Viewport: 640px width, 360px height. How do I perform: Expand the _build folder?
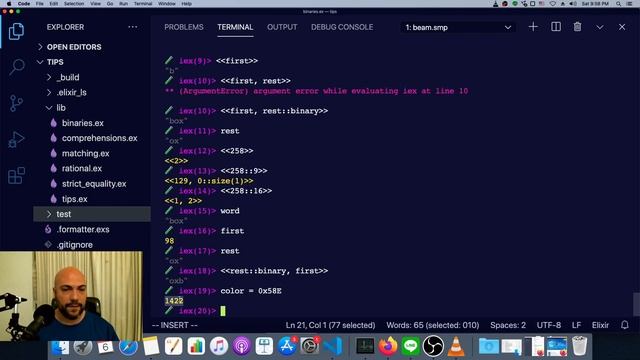click(68, 77)
